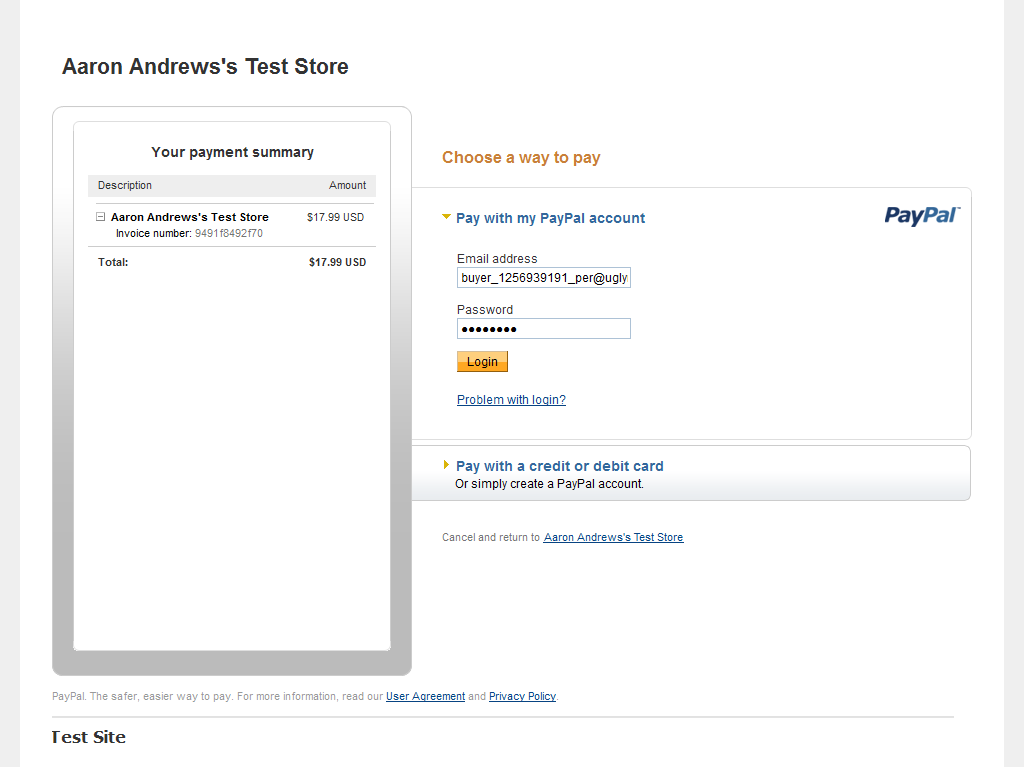This screenshot has height=767, width=1024.
Task: Choose 'Pay with a credit or debit card'
Action: (559, 466)
